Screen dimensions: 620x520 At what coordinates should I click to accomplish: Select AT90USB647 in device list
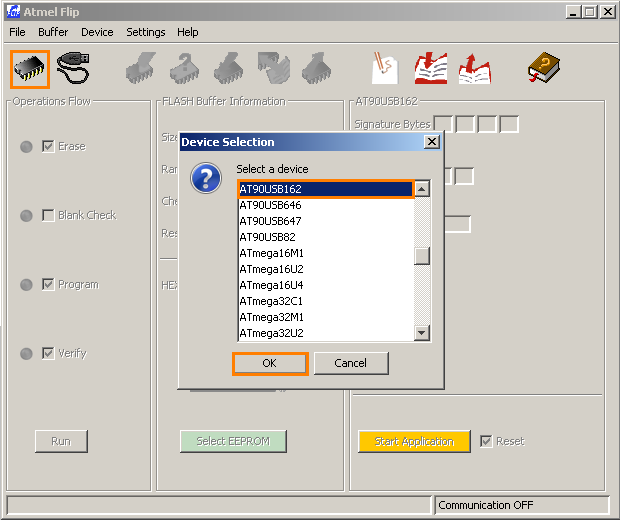point(326,221)
